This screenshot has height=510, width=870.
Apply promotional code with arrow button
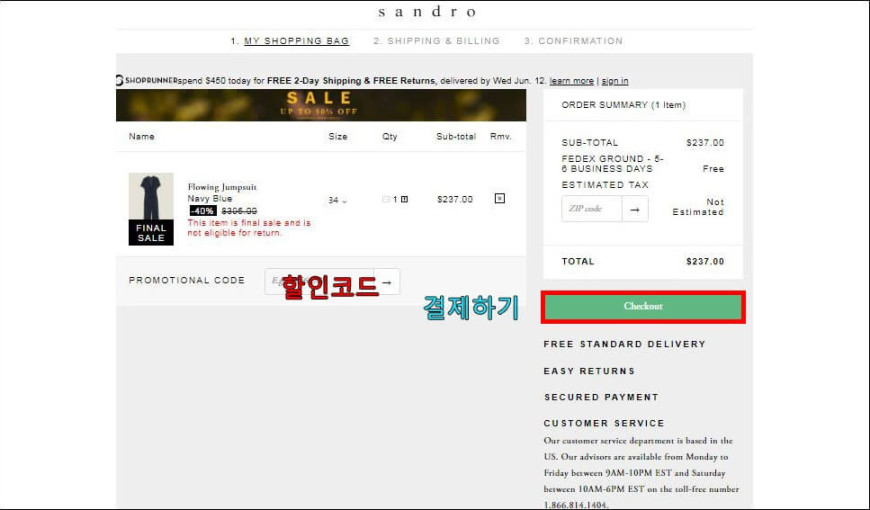pos(387,282)
